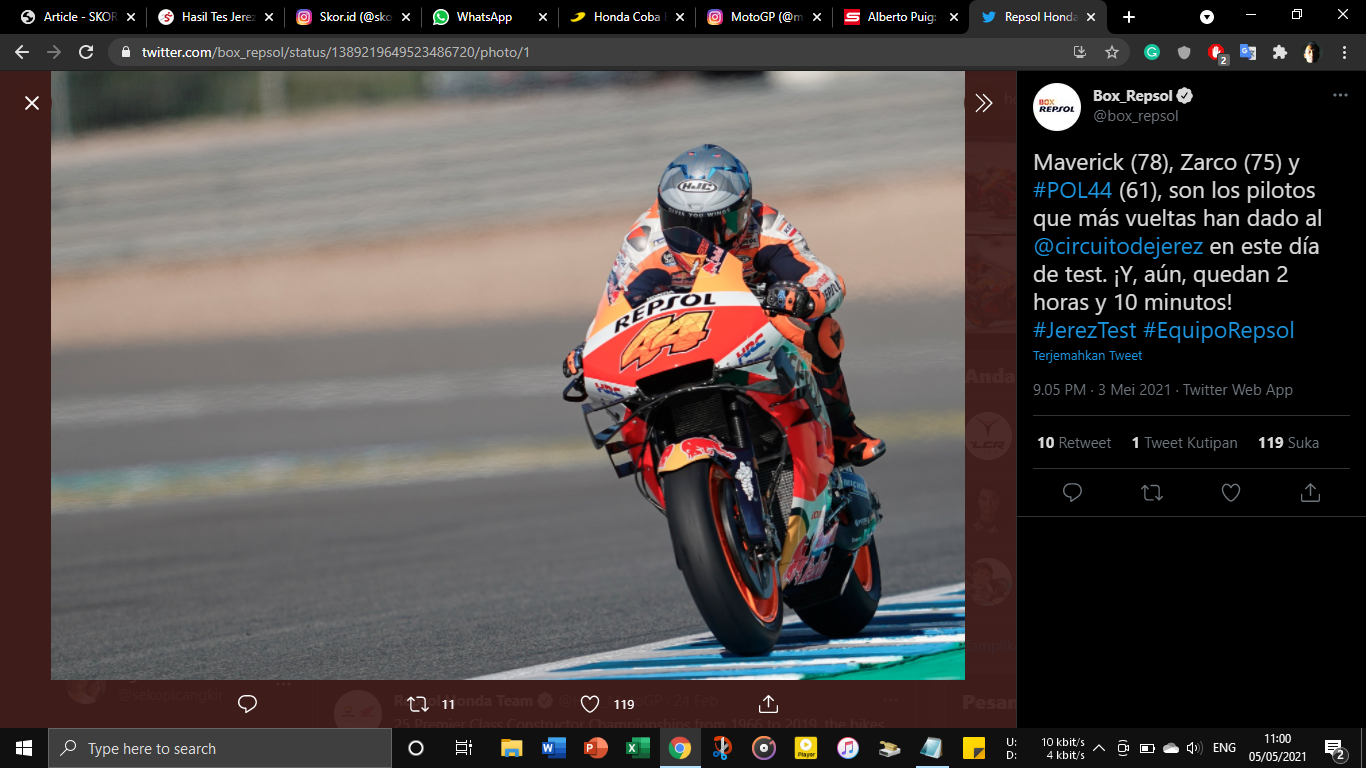This screenshot has height=768, width=1366.
Task: Open the Box_Repsol profile avatar
Action: pyautogui.click(x=1057, y=106)
